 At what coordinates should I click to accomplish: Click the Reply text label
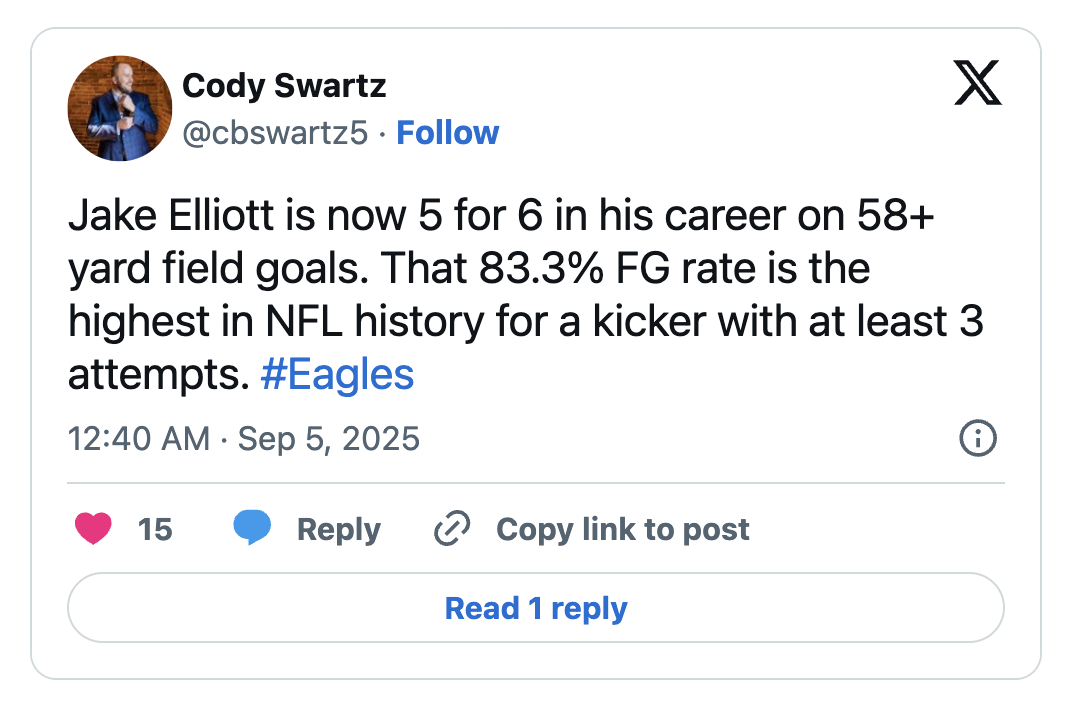[x=338, y=529]
